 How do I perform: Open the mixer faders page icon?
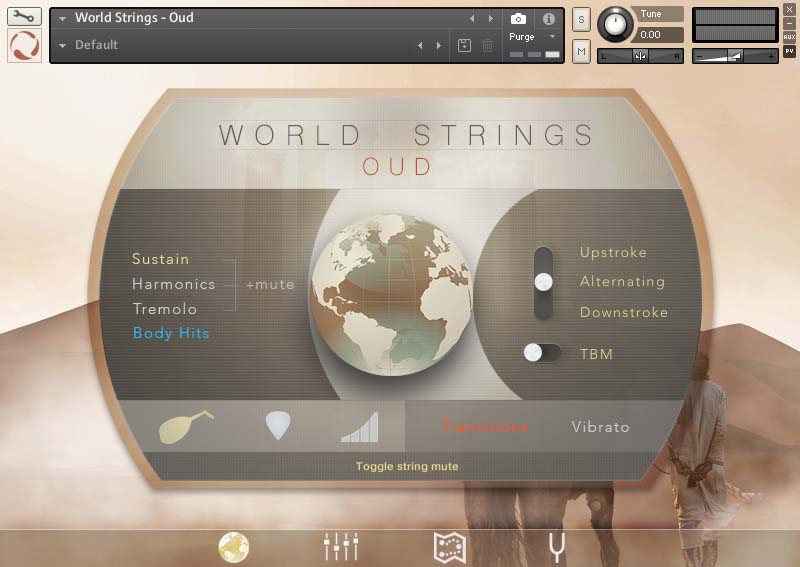click(x=341, y=546)
